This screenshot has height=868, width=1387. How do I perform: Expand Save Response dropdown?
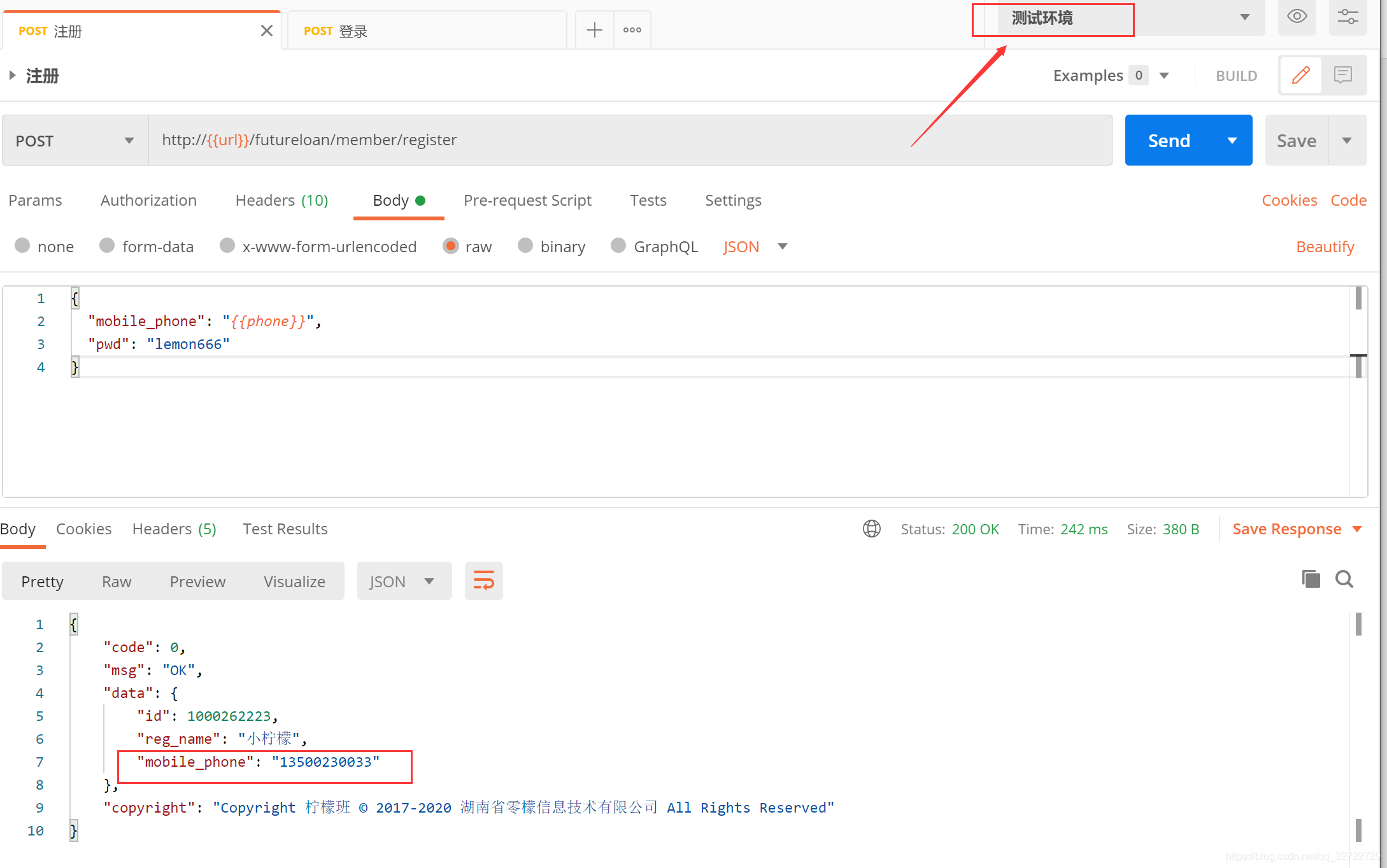[x=1357, y=529]
